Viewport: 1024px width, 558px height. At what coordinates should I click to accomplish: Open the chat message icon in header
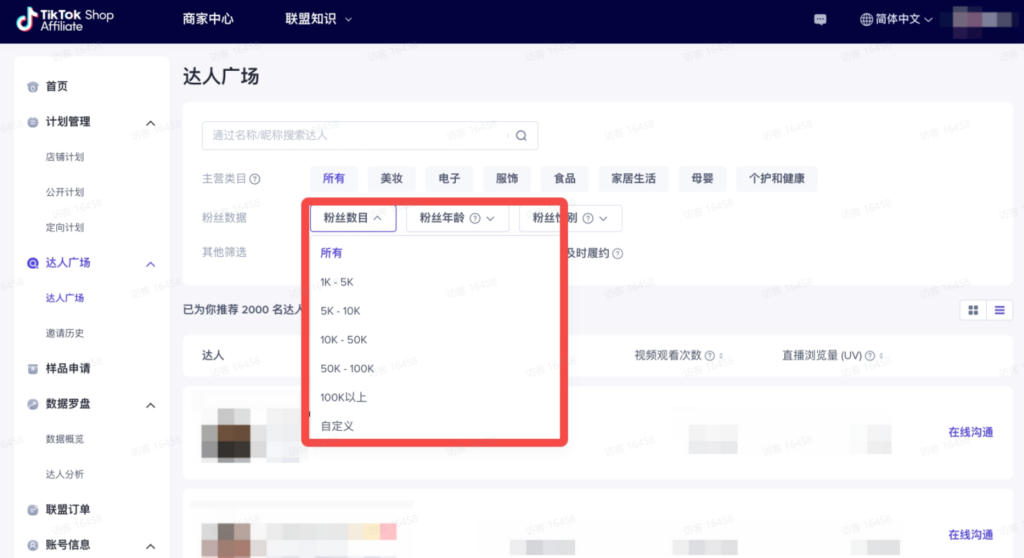[820, 20]
